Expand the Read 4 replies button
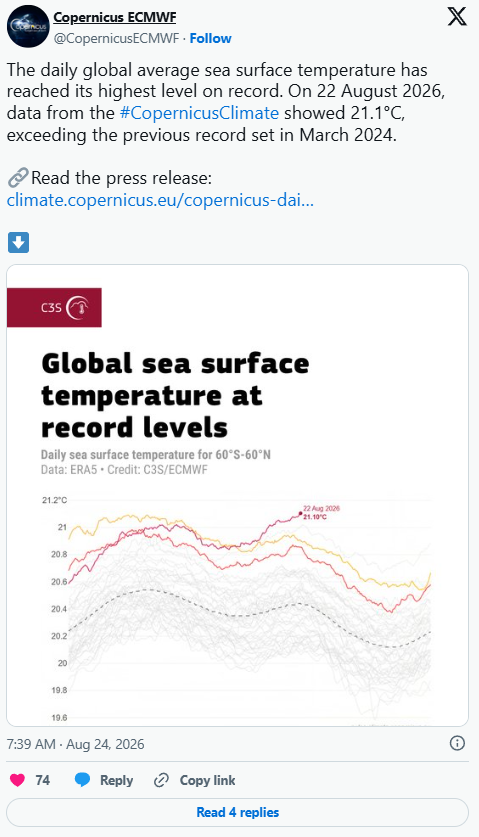This screenshot has height=837, width=479. pyautogui.click(x=238, y=812)
